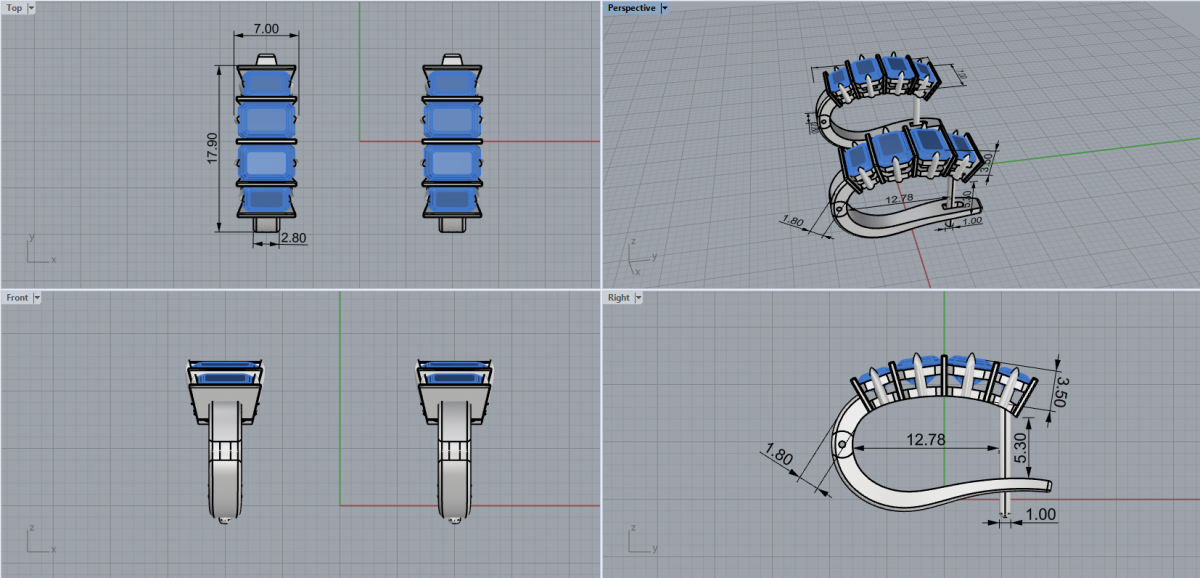Select the 2.80 dimension in Top view
Screen dimensions: 1200x578
[x=292, y=239]
